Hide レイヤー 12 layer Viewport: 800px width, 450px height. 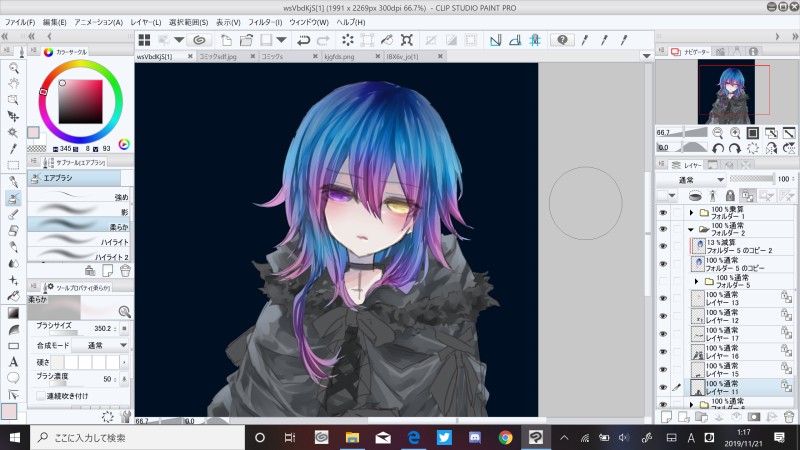[x=663, y=316]
